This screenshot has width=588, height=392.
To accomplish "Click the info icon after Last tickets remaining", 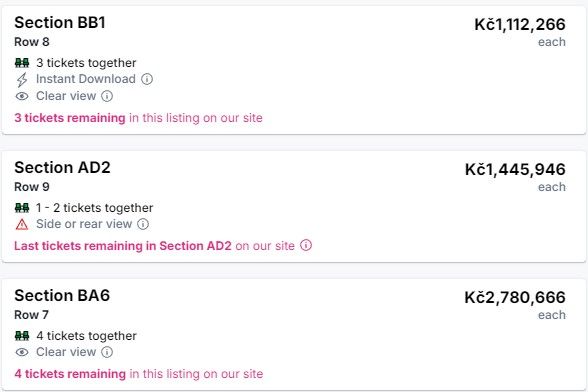I will coord(306,245).
